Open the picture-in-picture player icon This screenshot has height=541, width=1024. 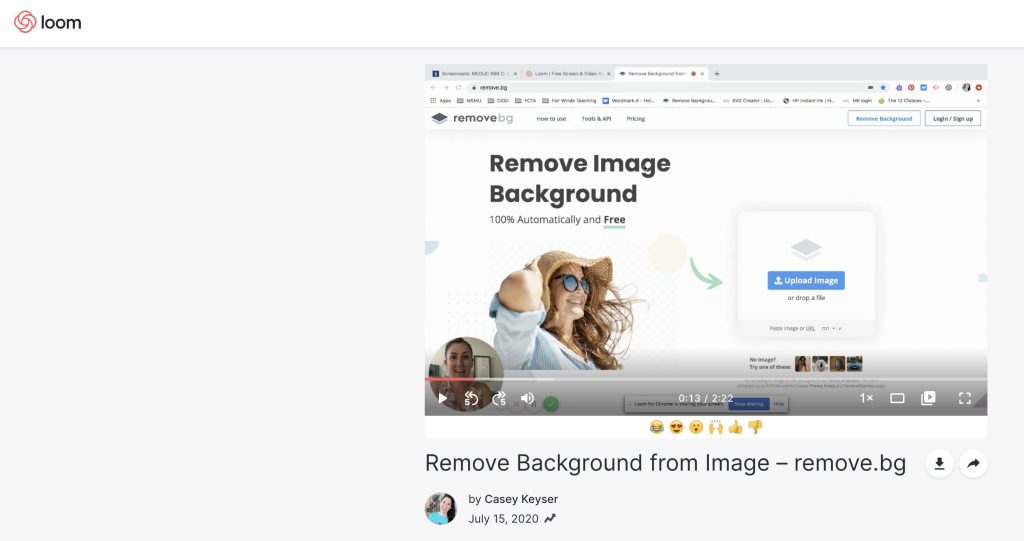[928, 398]
